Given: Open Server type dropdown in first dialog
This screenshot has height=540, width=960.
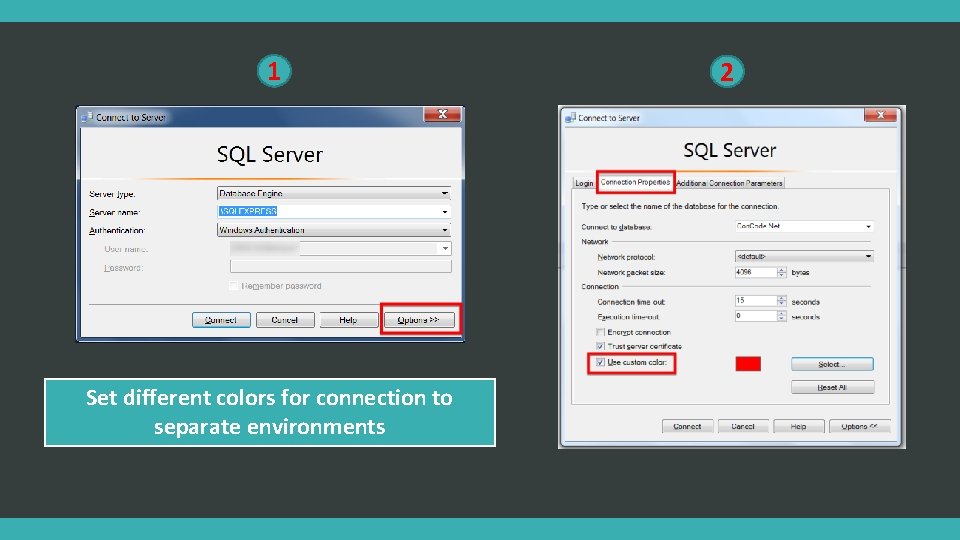Looking at the screenshot, I should 334,193.
